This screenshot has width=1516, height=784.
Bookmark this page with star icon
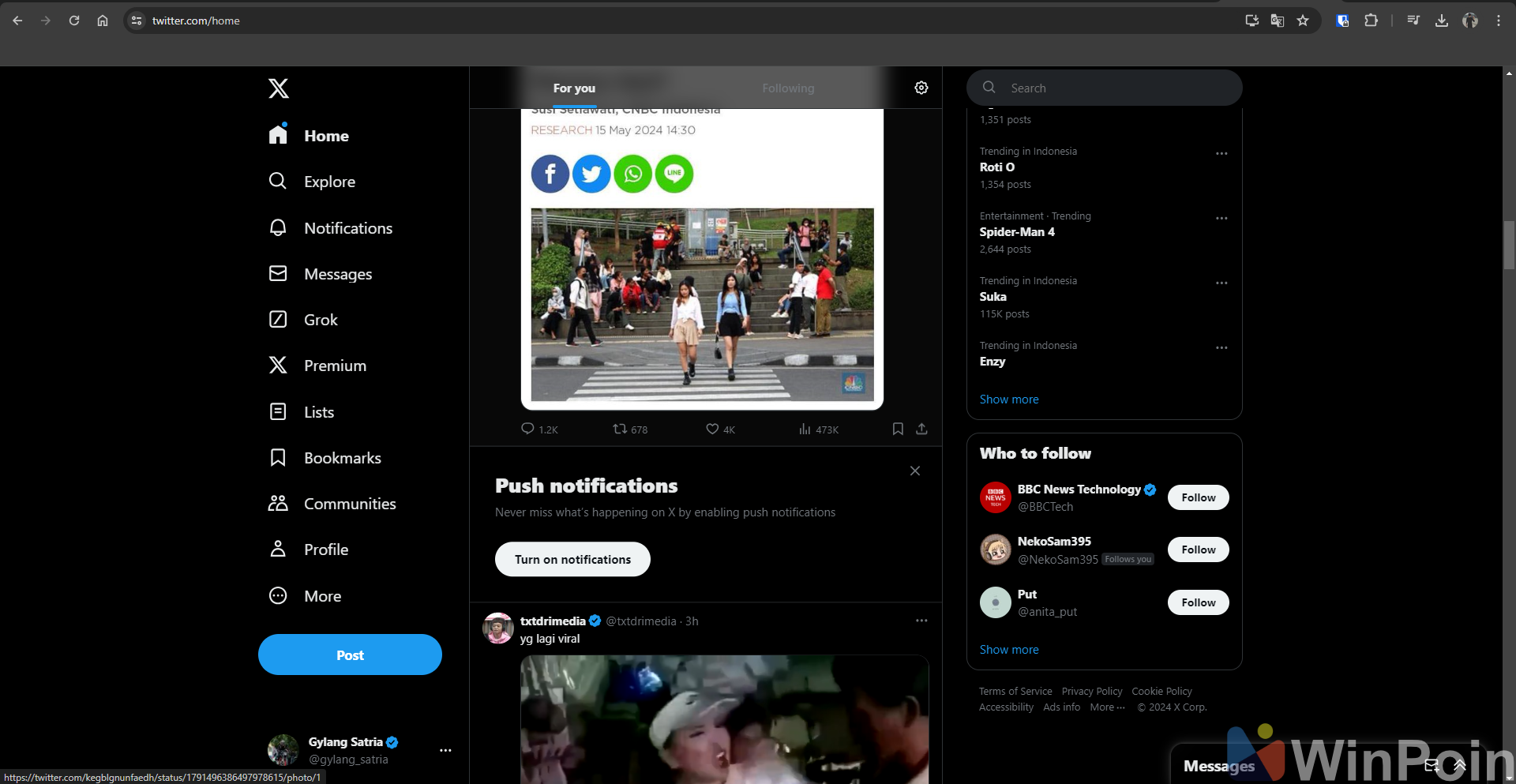1303,21
